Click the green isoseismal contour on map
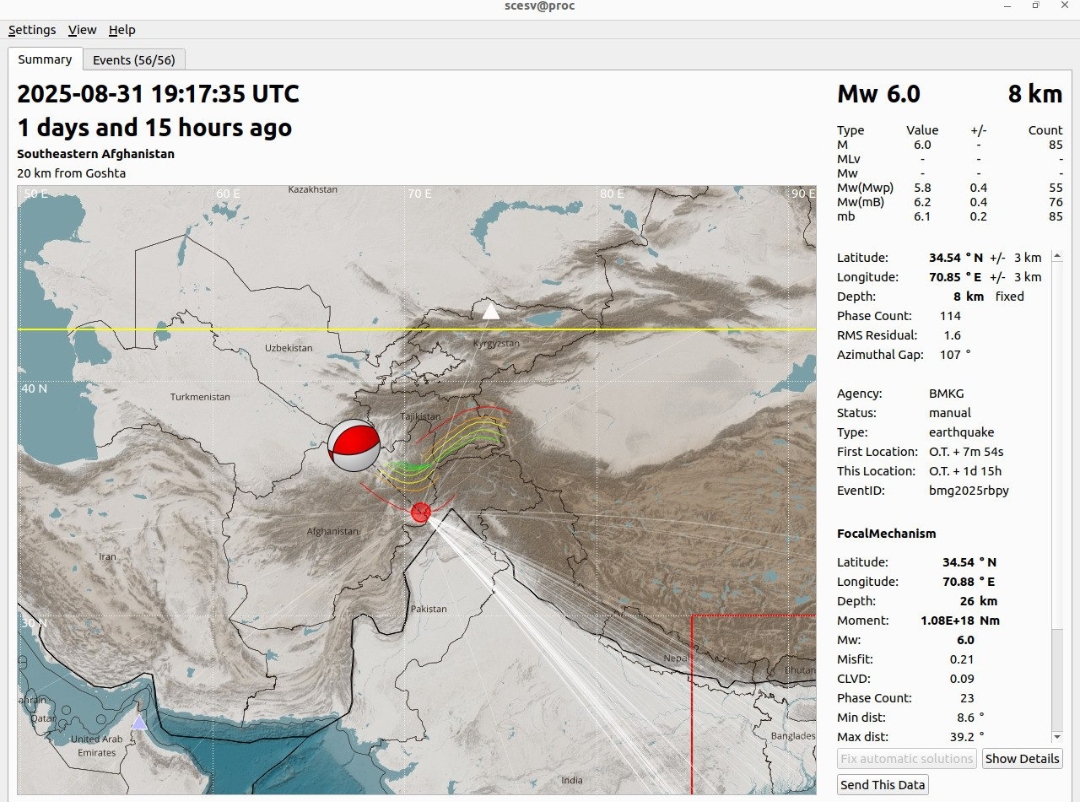Screen dimensions: 1080x802 (412, 466)
